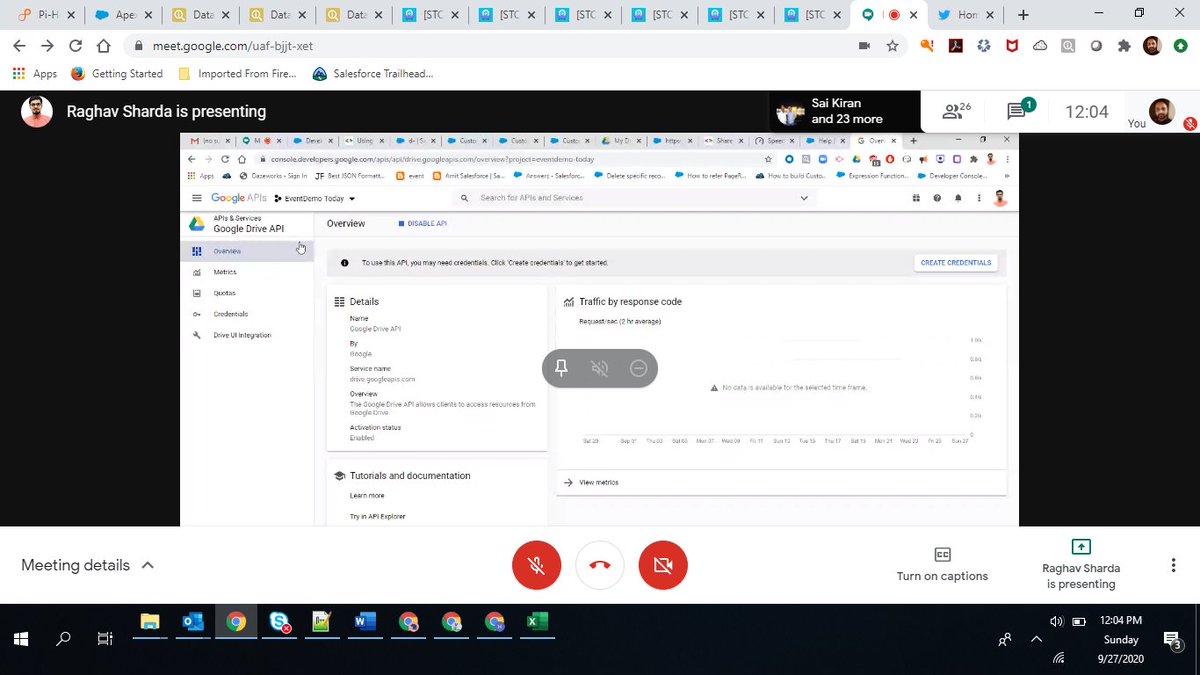1200x675 pixels.
Task: Select Metrics in presented sidebar
Action: coord(225,272)
